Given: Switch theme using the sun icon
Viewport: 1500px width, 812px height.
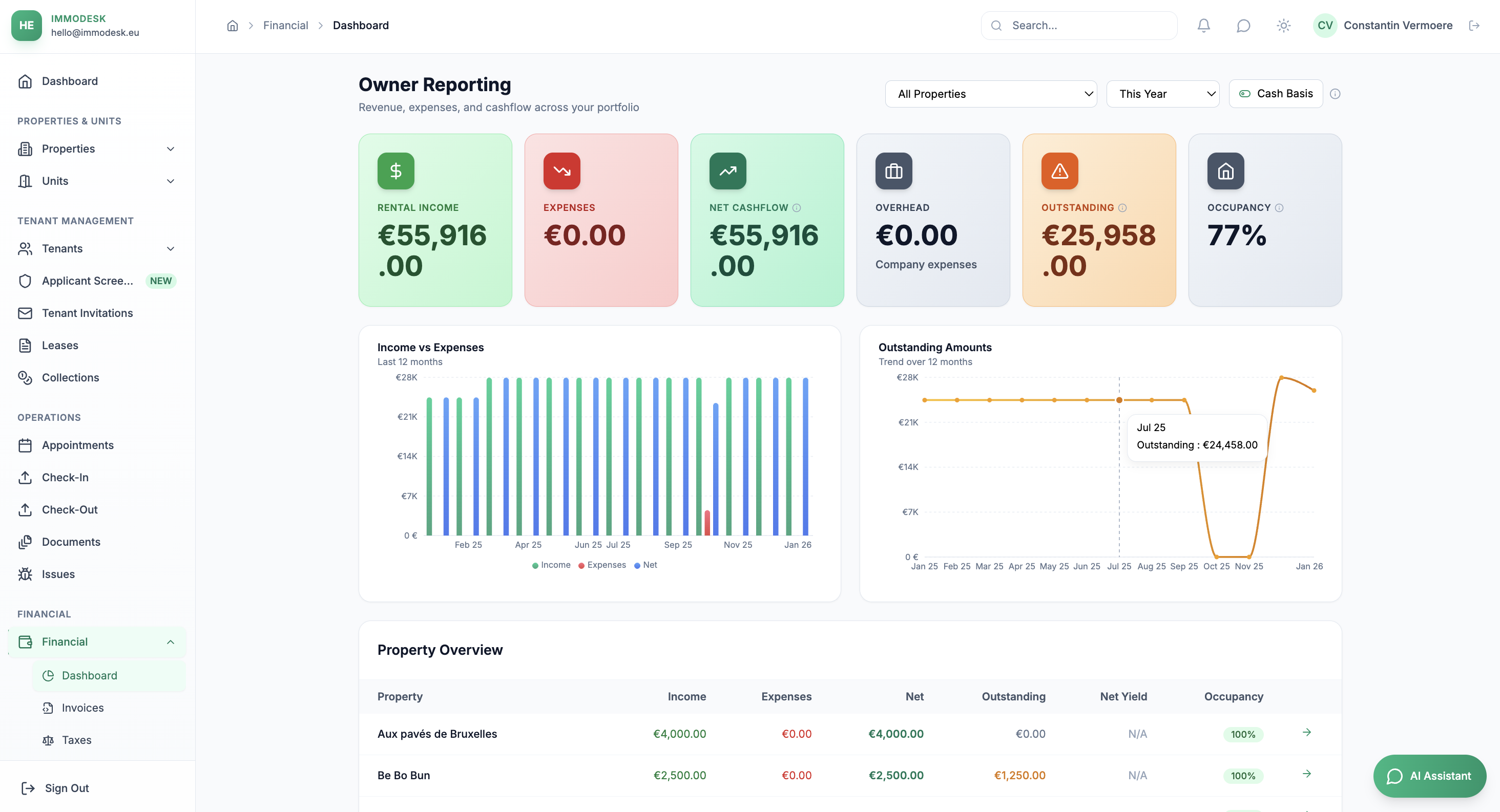Looking at the screenshot, I should 1283,25.
